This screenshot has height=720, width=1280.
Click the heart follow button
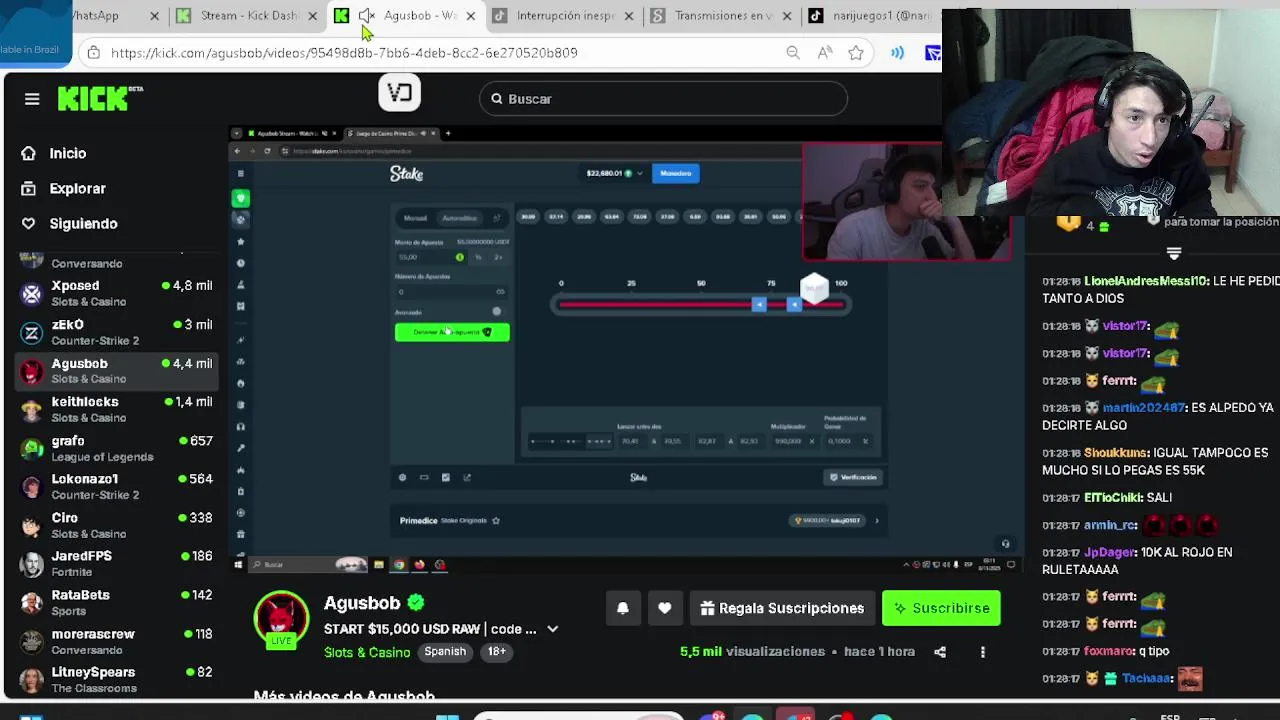(664, 608)
